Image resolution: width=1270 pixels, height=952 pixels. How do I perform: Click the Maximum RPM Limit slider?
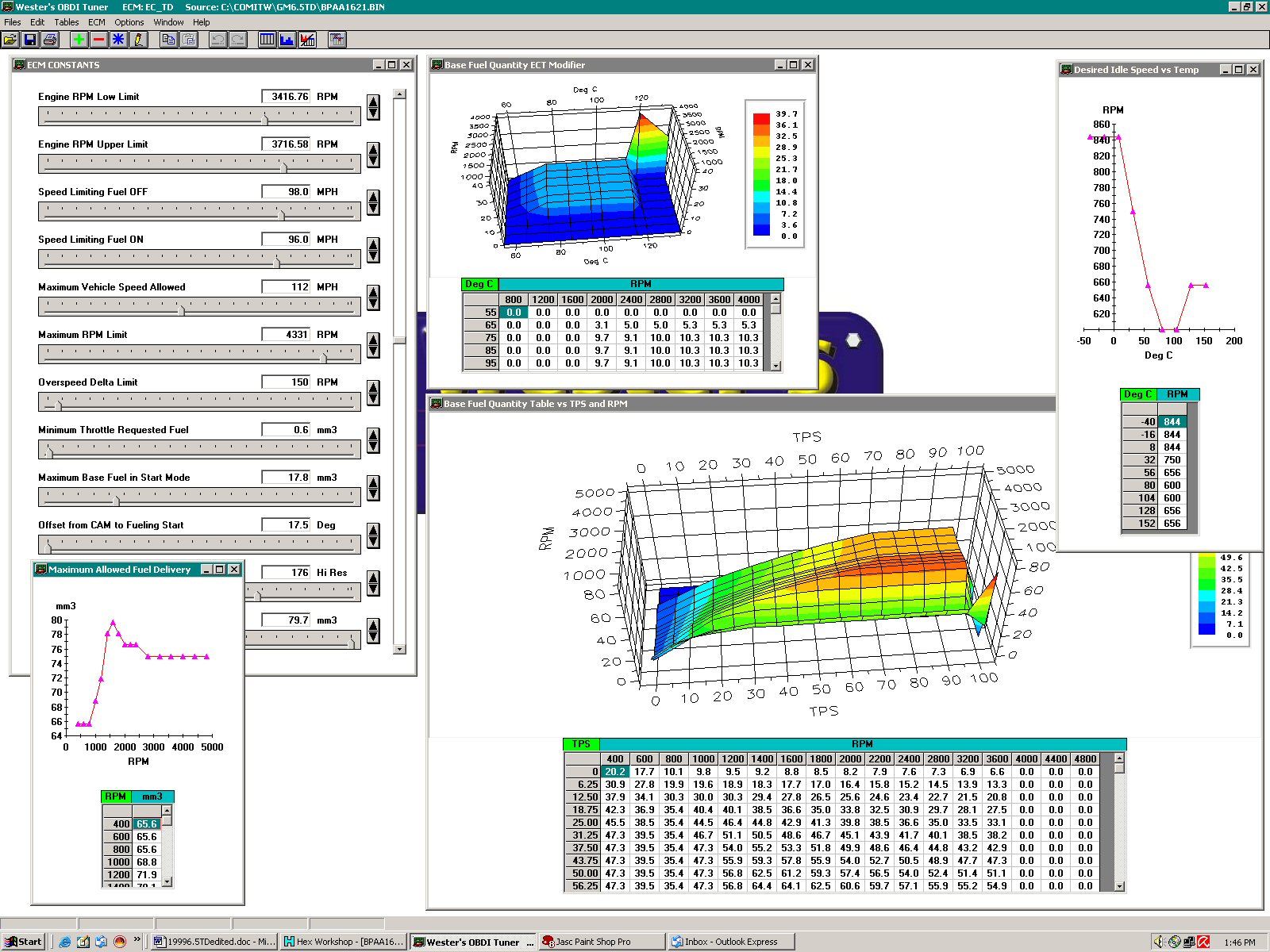199,355
